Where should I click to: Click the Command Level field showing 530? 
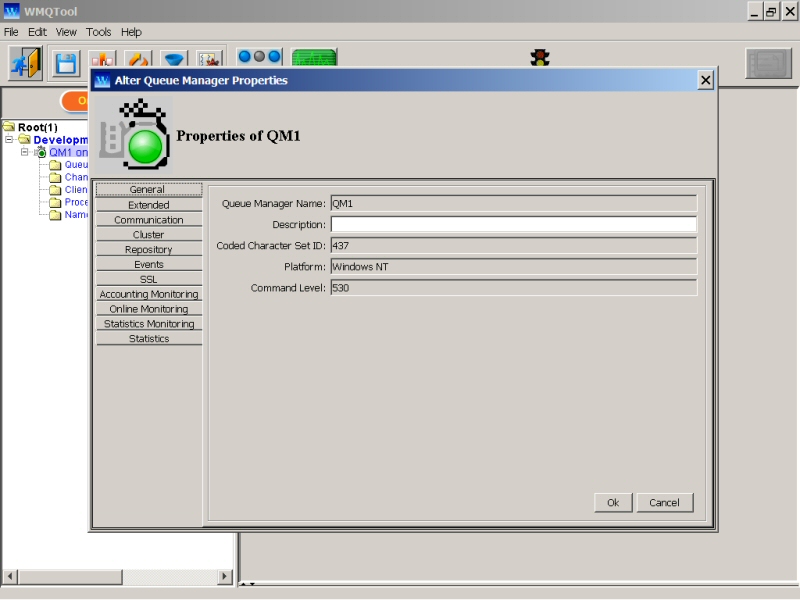(513, 288)
